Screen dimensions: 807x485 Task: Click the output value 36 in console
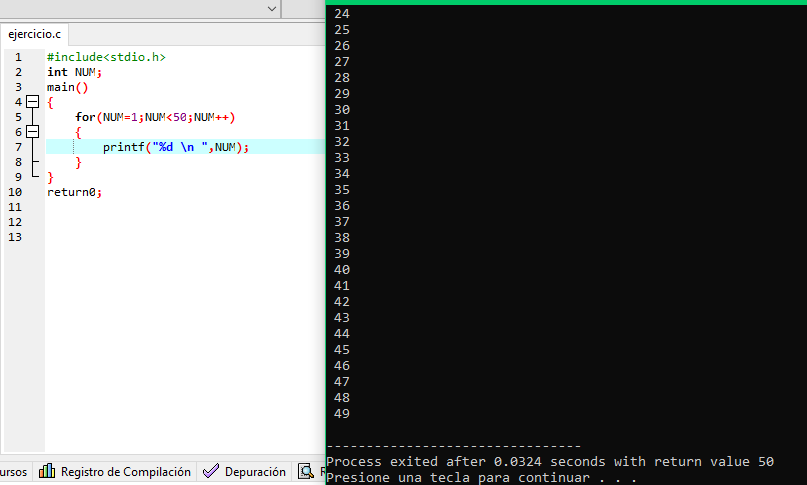click(342, 206)
